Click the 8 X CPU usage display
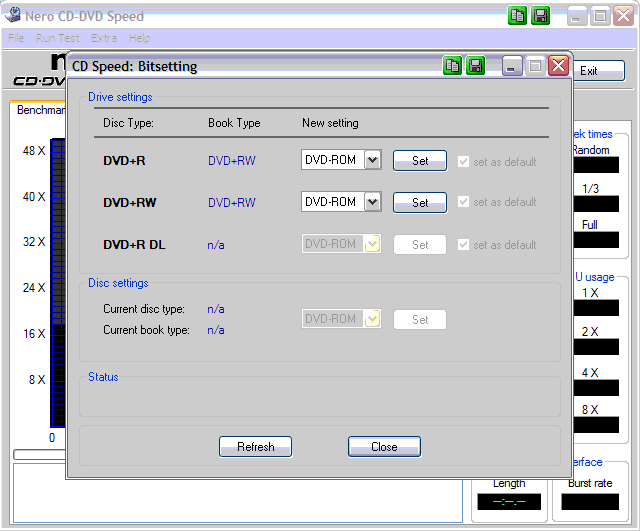 tap(596, 425)
